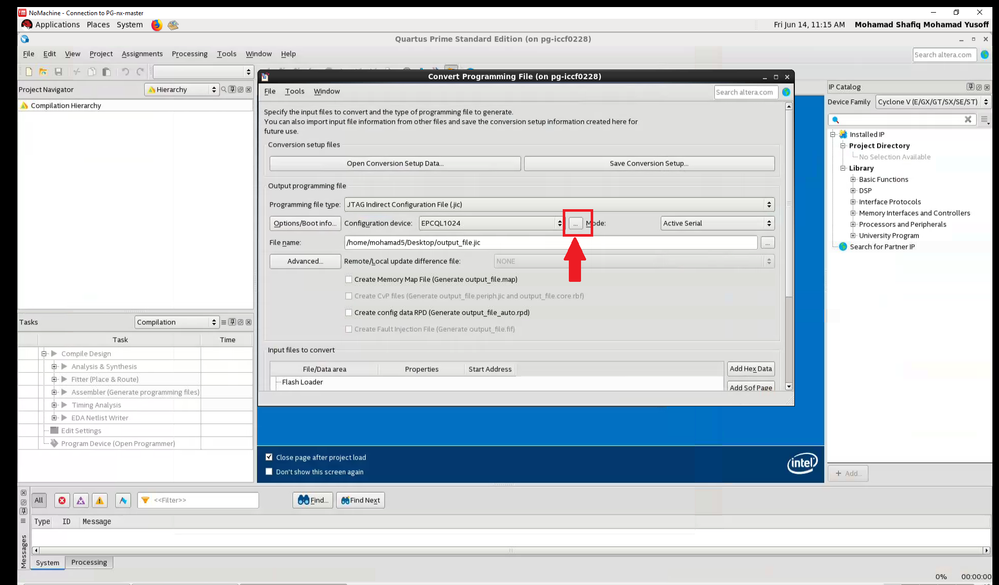This screenshot has height=585, width=999.
Task: Toggle warning yellow triangle message filter
Action: pyautogui.click(x=99, y=500)
